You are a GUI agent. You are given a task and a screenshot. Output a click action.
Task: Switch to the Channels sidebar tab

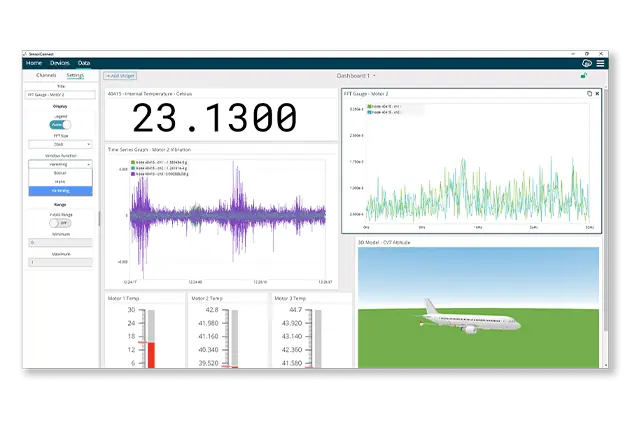pyautogui.click(x=46, y=75)
